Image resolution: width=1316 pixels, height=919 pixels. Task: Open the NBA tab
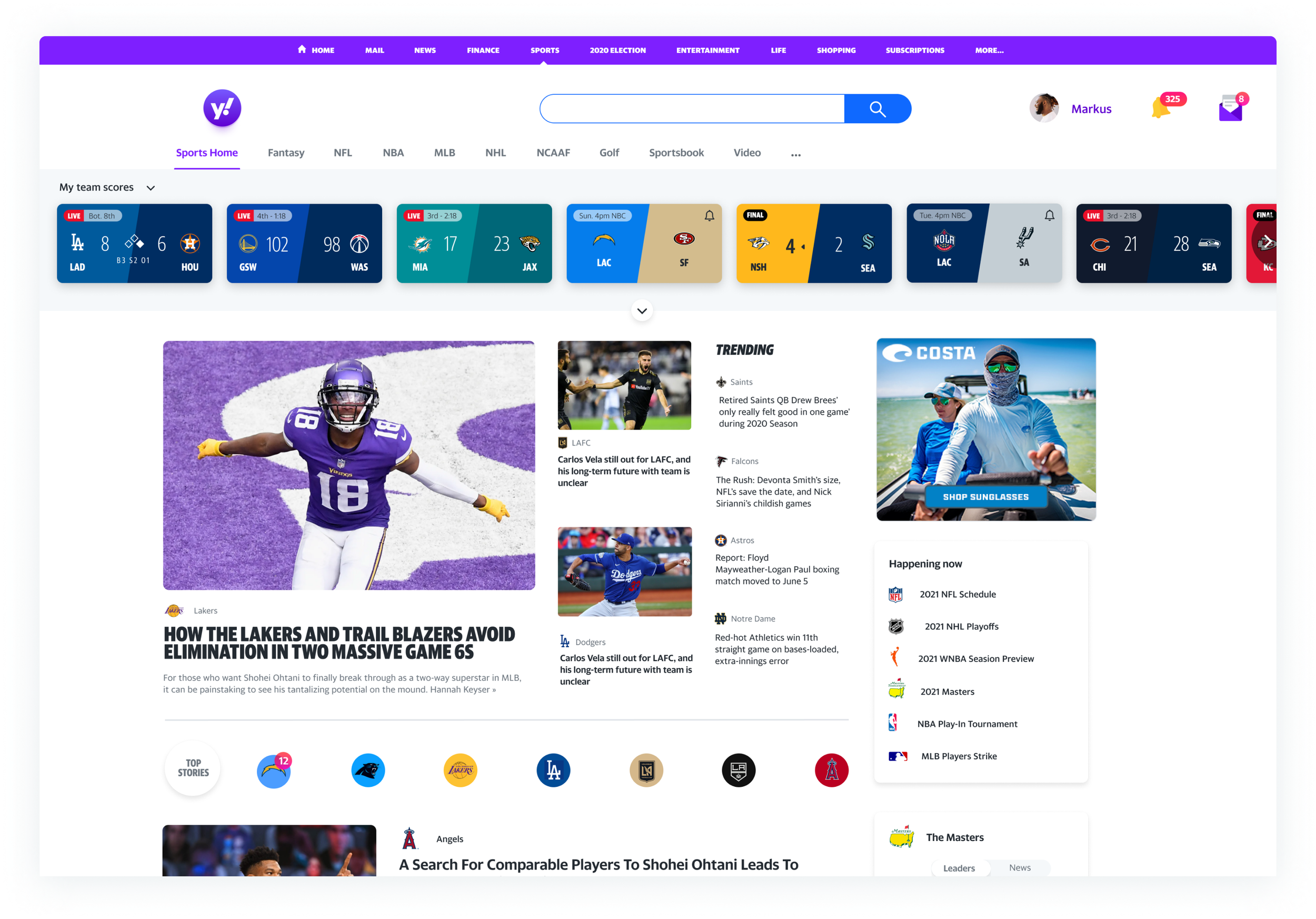[393, 153]
